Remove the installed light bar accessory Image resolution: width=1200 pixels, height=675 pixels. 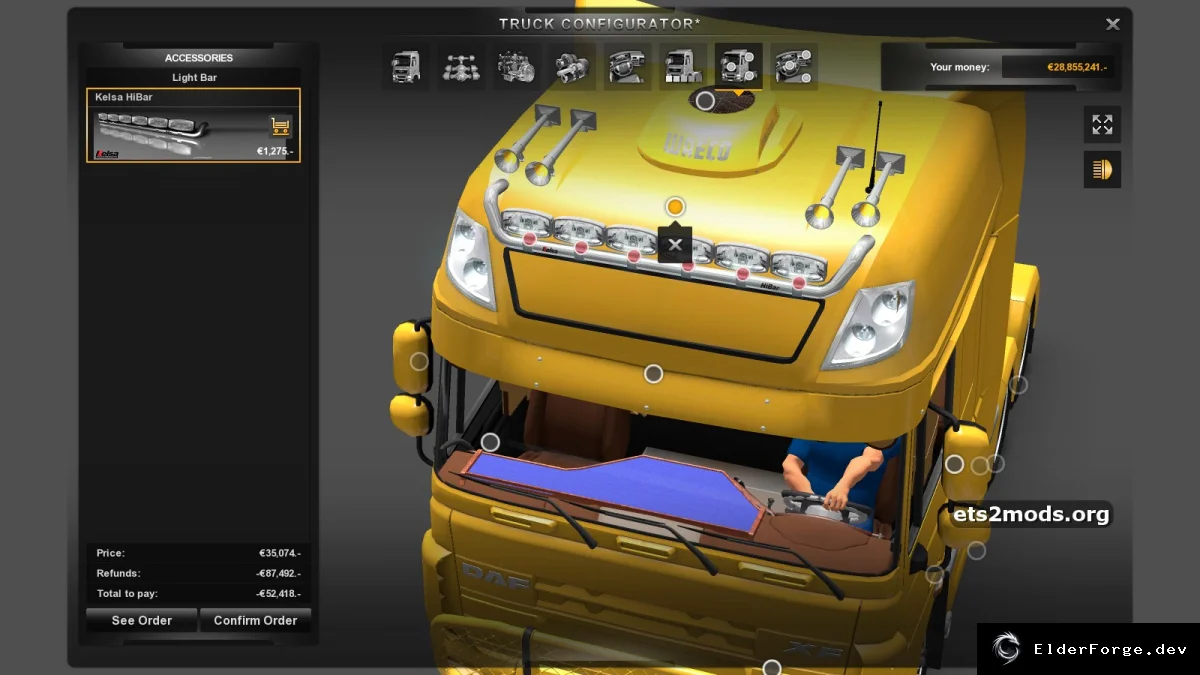(675, 244)
